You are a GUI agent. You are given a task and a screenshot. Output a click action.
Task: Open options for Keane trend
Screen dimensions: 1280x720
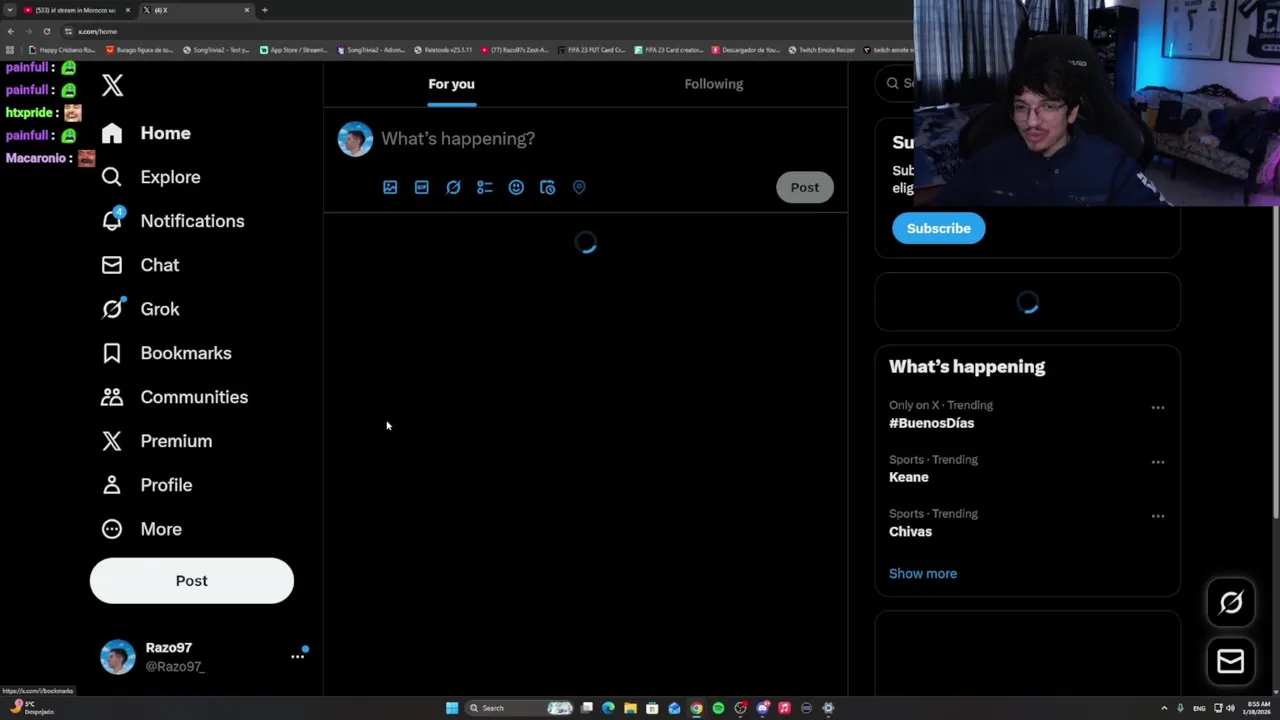[1158, 462]
